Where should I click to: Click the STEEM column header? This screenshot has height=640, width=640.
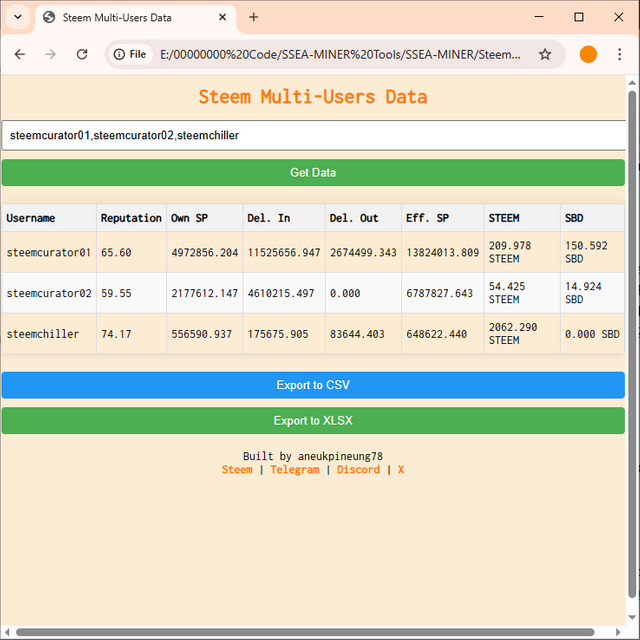click(x=522, y=218)
